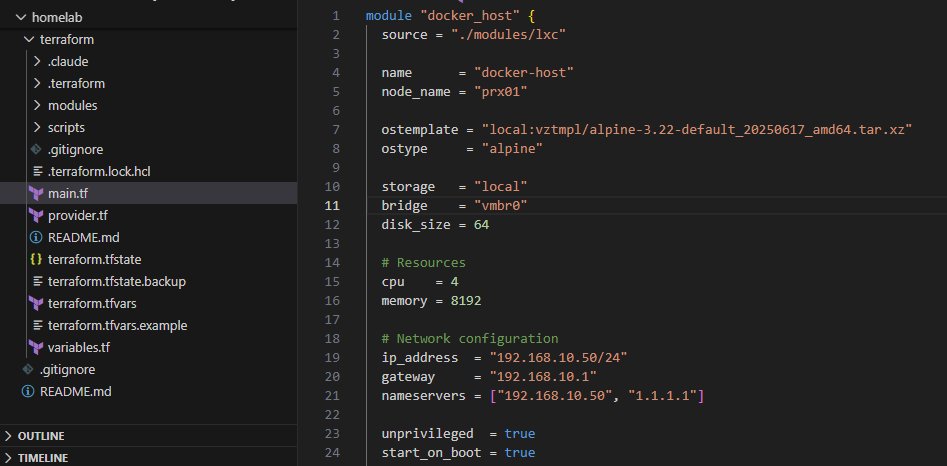Click the "docker_host" module name string
947x466 pixels.
[470, 16]
